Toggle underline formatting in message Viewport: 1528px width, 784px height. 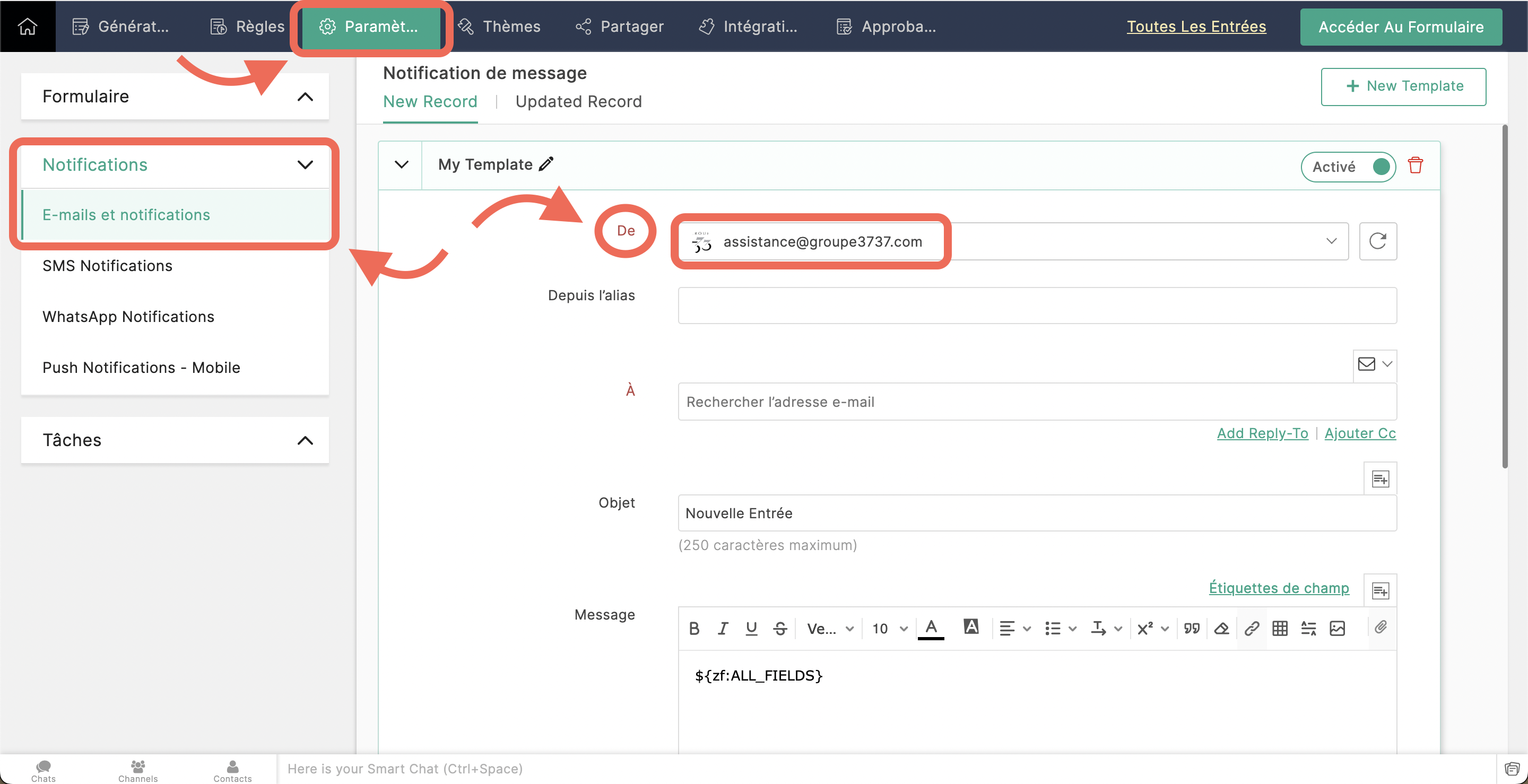click(751, 628)
